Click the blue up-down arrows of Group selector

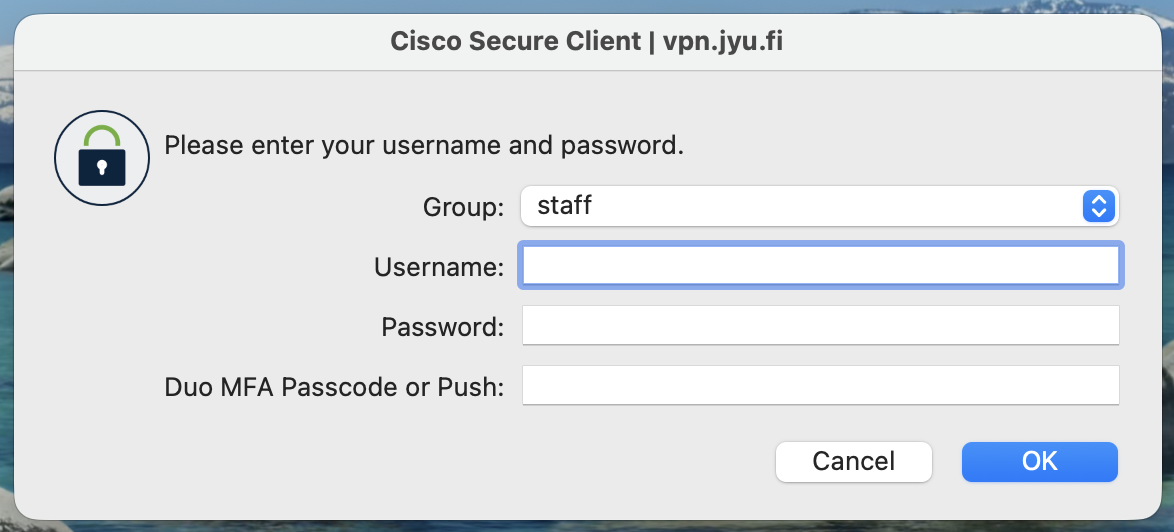click(1099, 207)
